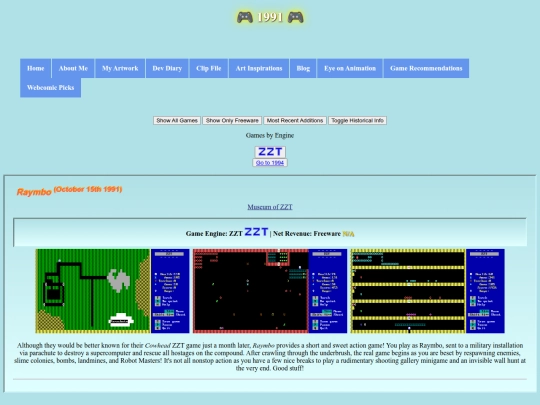
Task: Open the Webcomic Picks page
Action: pyautogui.click(x=51, y=87)
